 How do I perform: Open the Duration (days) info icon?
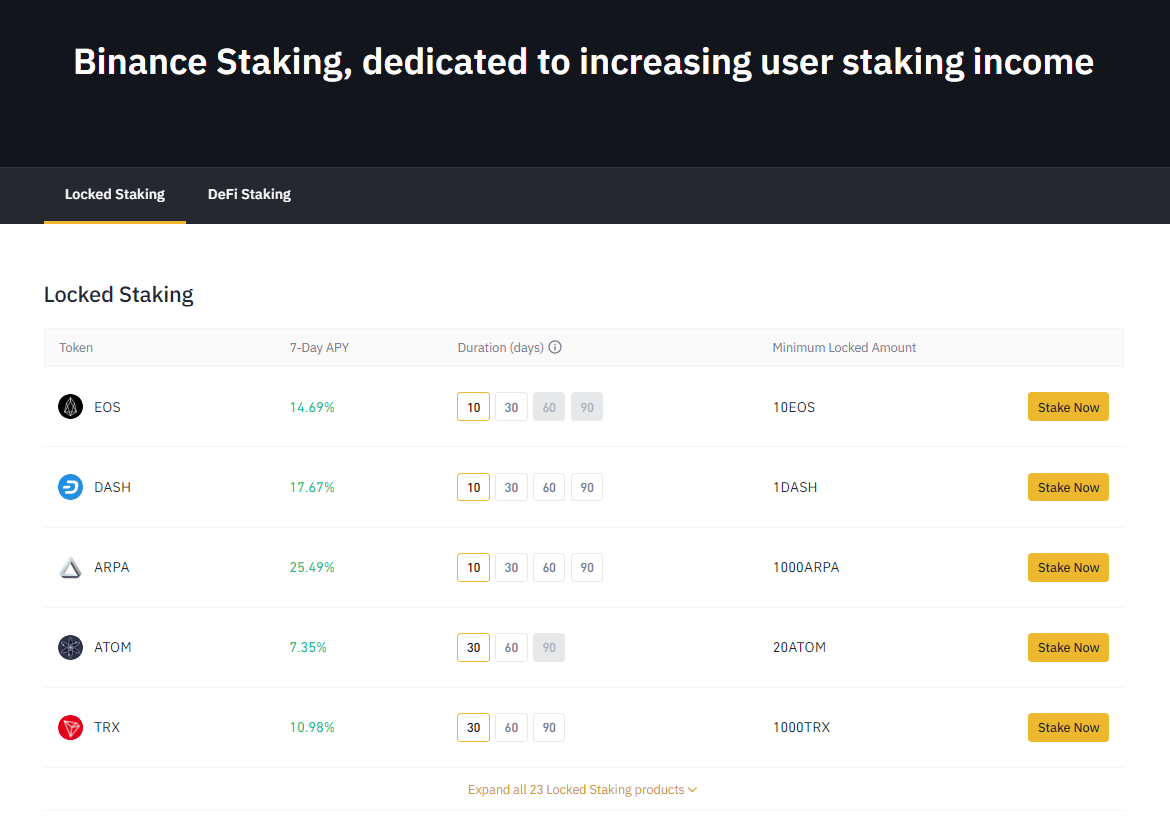pyautogui.click(x=555, y=347)
